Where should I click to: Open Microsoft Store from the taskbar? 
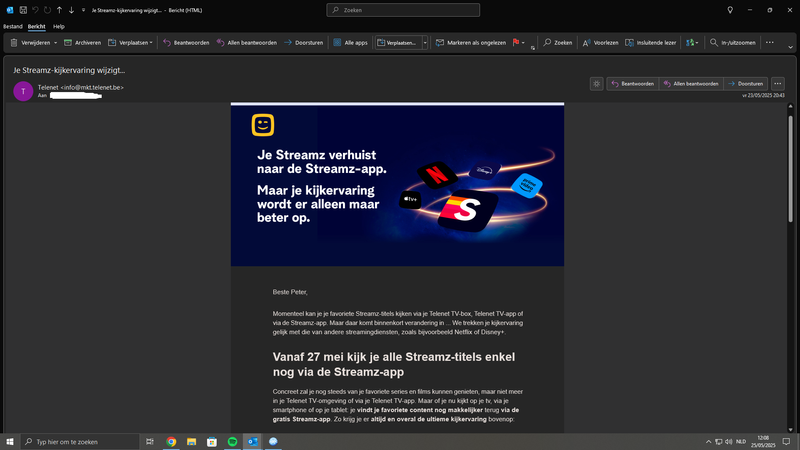212,441
